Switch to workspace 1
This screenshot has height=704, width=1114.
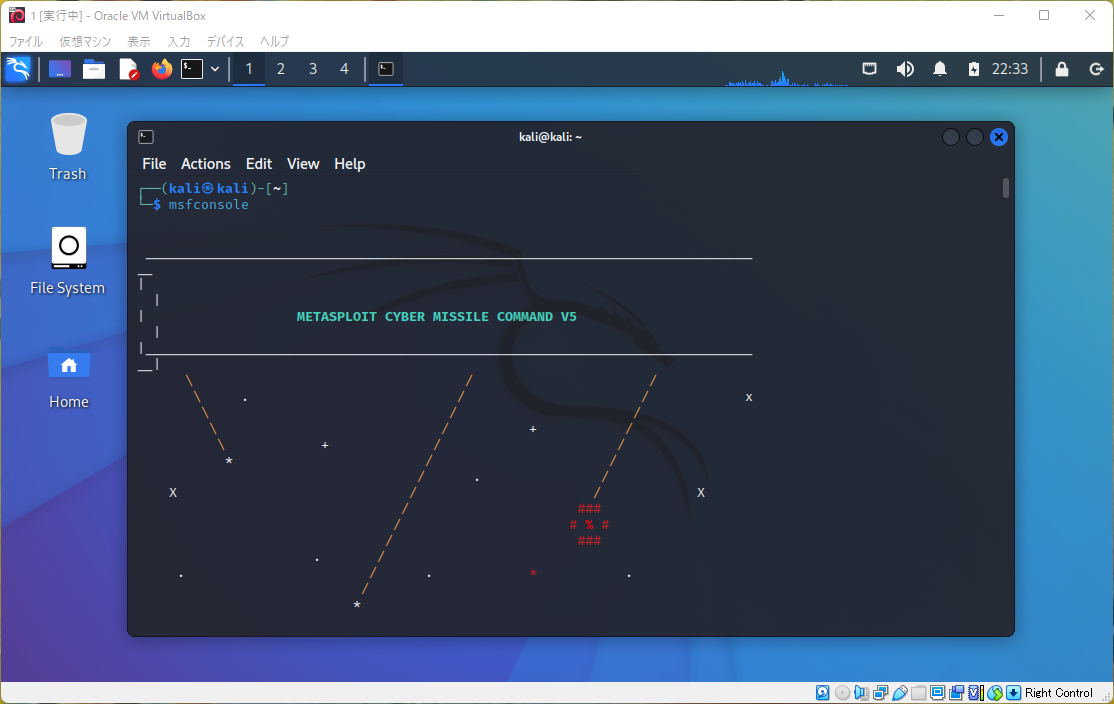pos(249,69)
